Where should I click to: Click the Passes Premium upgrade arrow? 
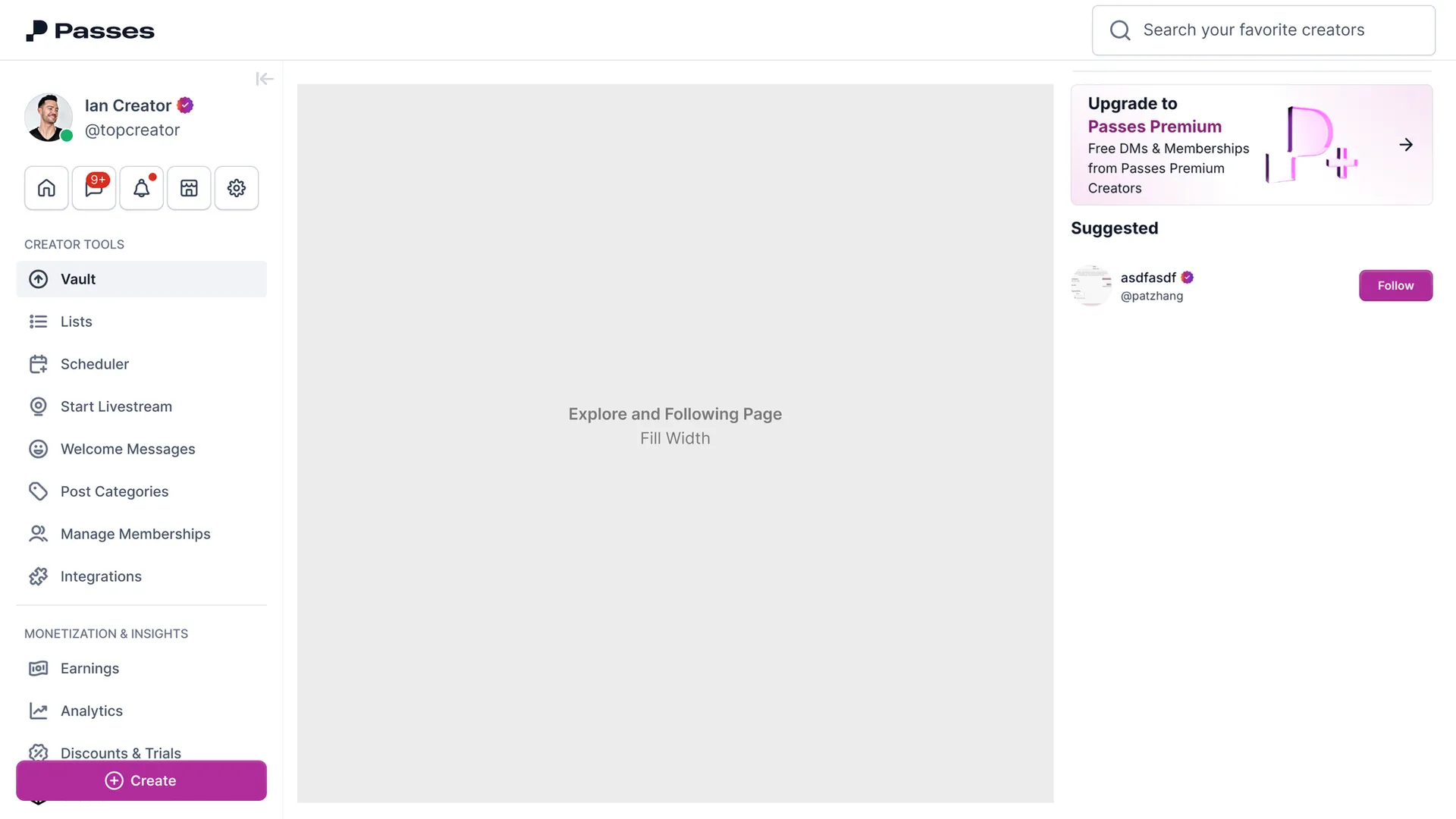click(x=1405, y=145)
